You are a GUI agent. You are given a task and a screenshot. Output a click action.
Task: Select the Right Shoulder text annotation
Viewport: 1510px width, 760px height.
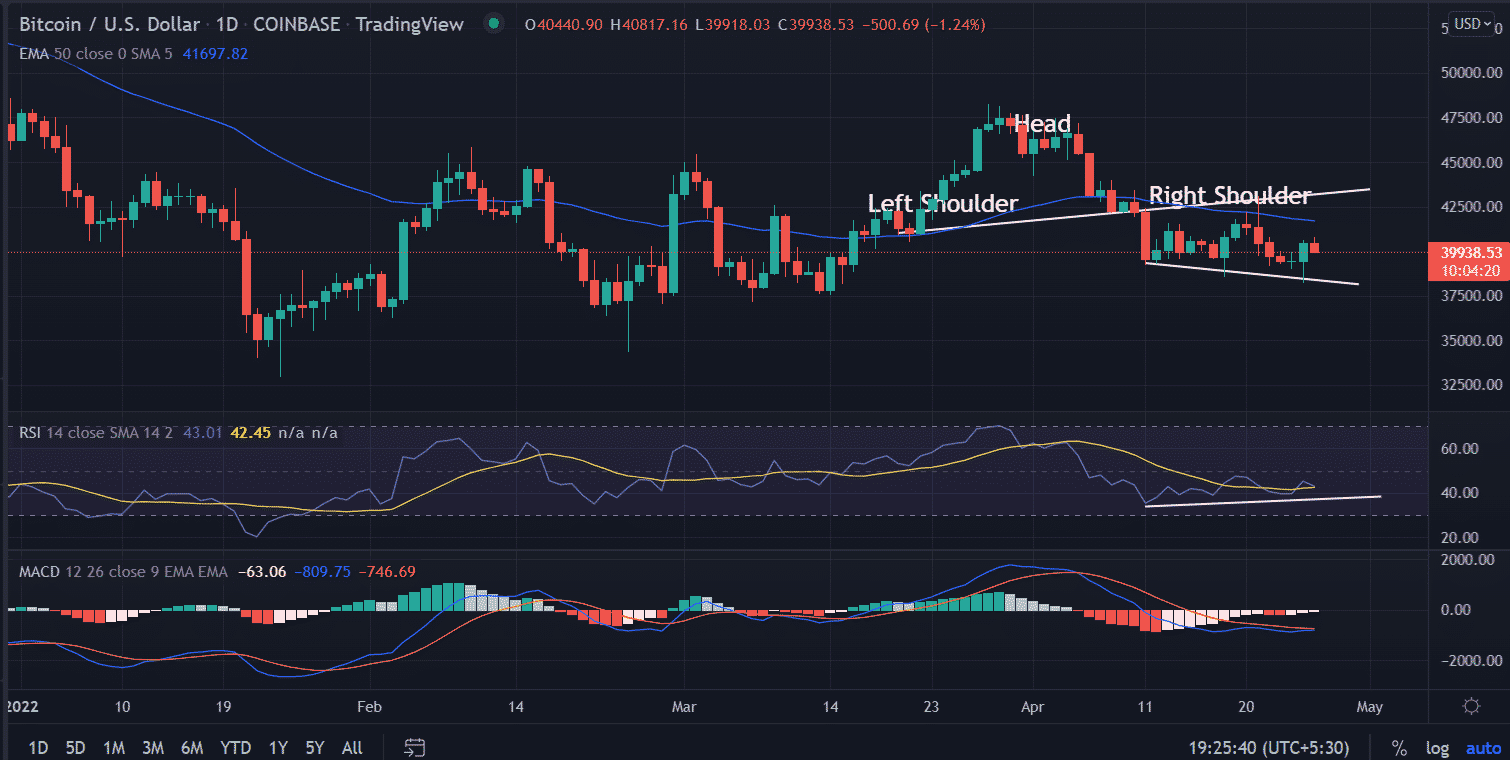pos(1229,195)
